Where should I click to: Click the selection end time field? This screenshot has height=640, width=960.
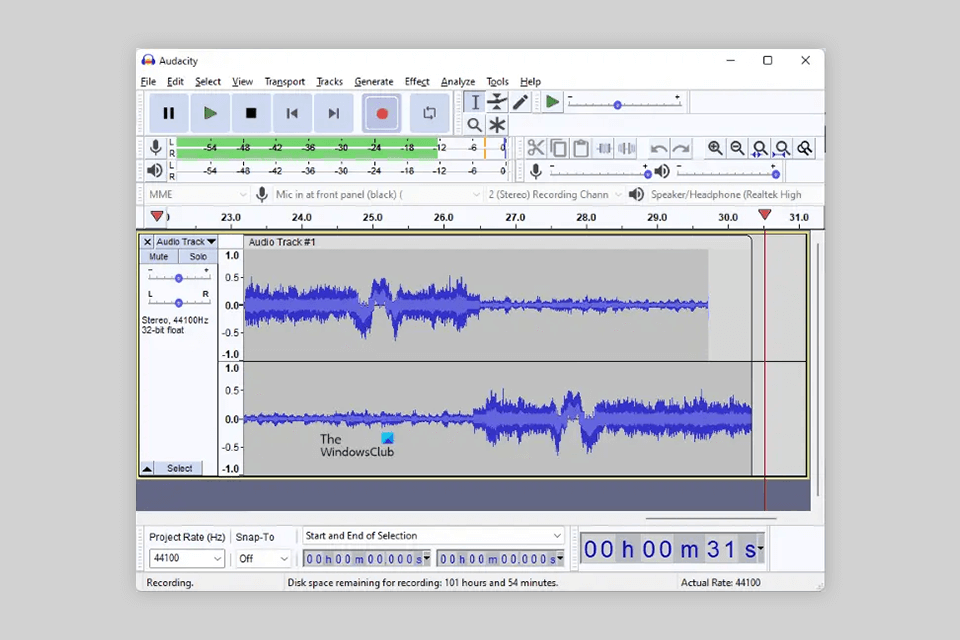coord(500,559)
